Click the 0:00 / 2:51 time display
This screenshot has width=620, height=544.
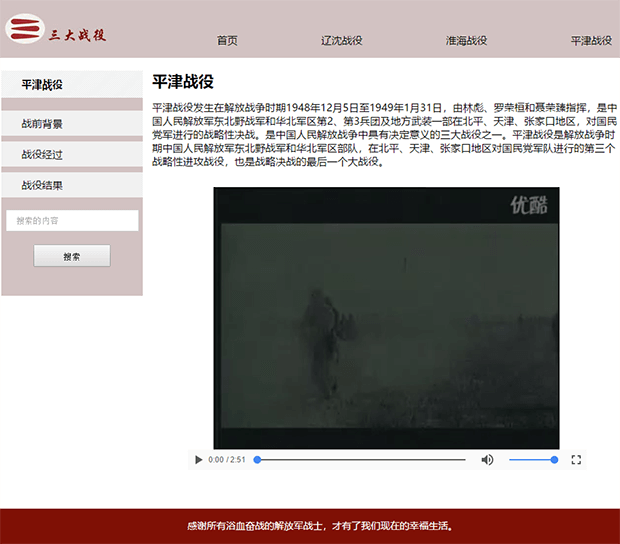pos(227,460)
